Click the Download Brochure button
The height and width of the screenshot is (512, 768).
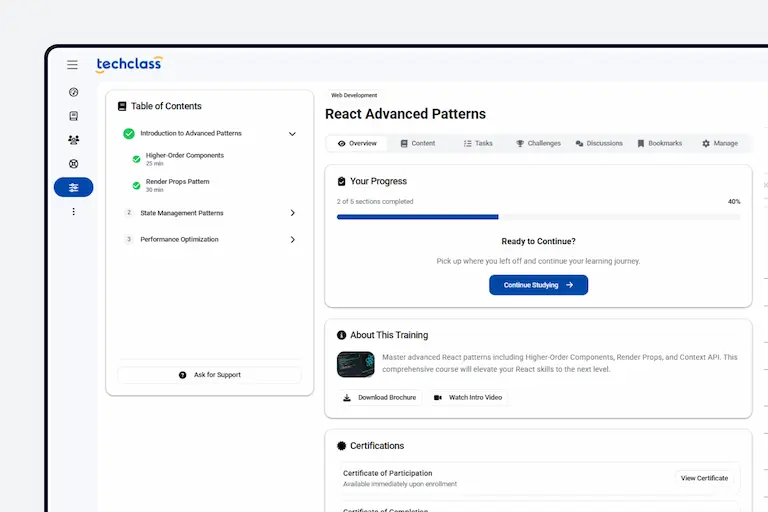click(380, 397)
